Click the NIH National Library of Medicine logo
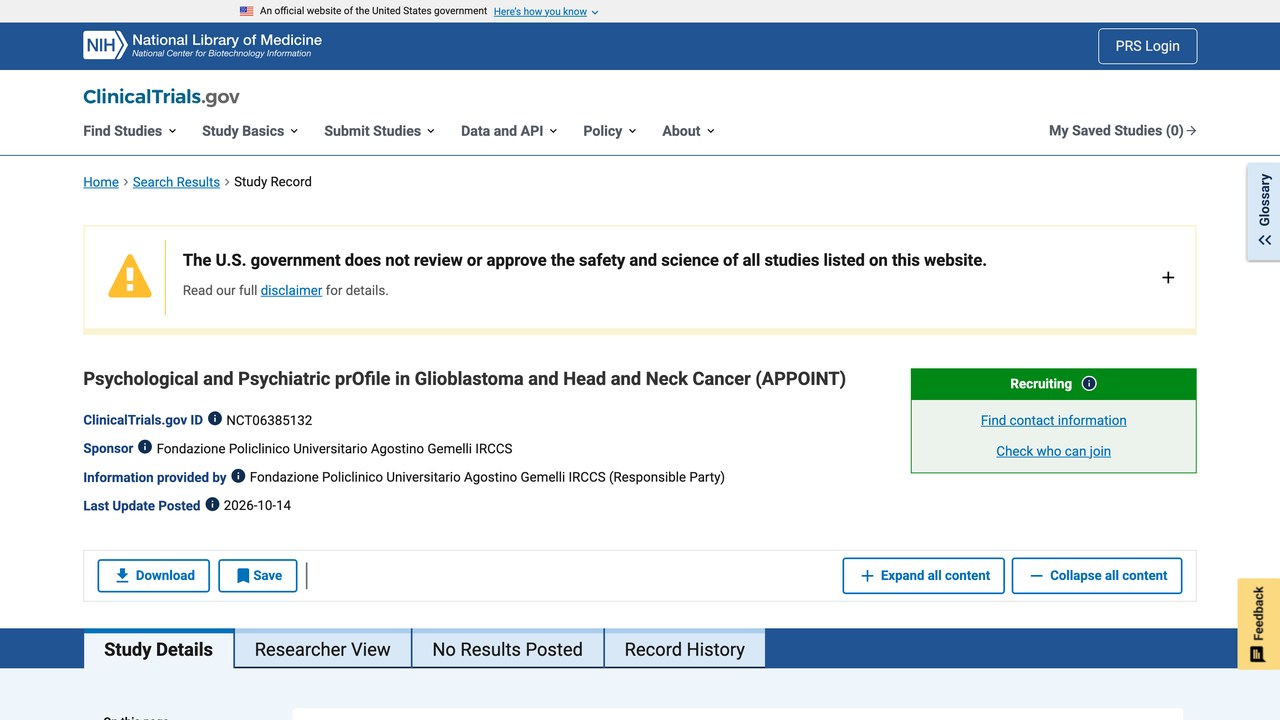 coord(203,45)
